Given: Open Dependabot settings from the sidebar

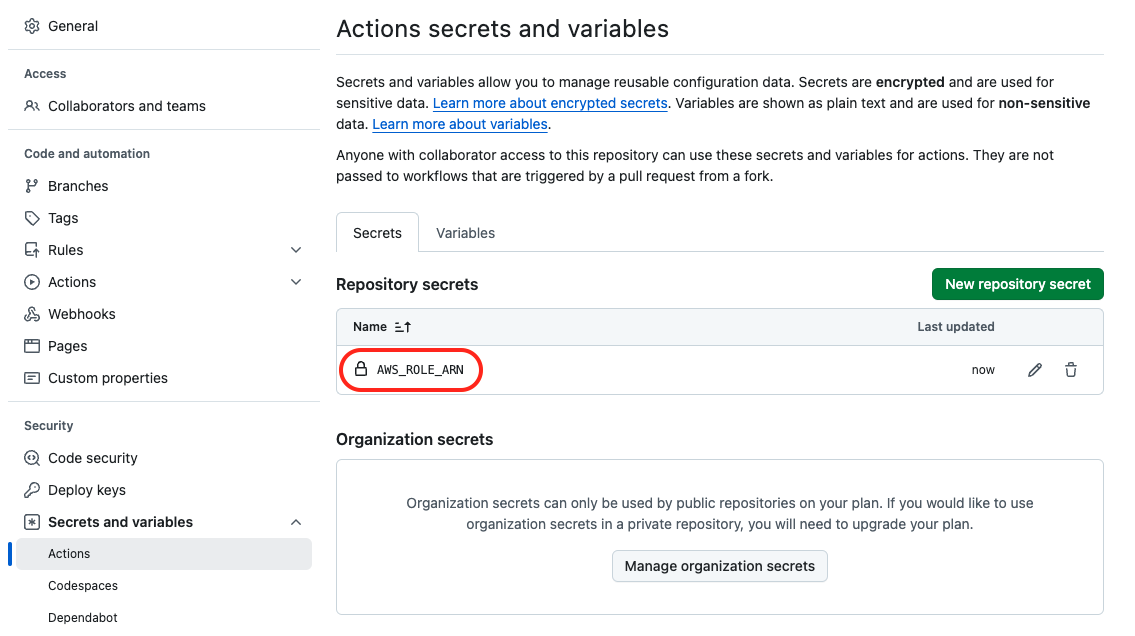Looking at the screenshot, I should coord(82,617).
